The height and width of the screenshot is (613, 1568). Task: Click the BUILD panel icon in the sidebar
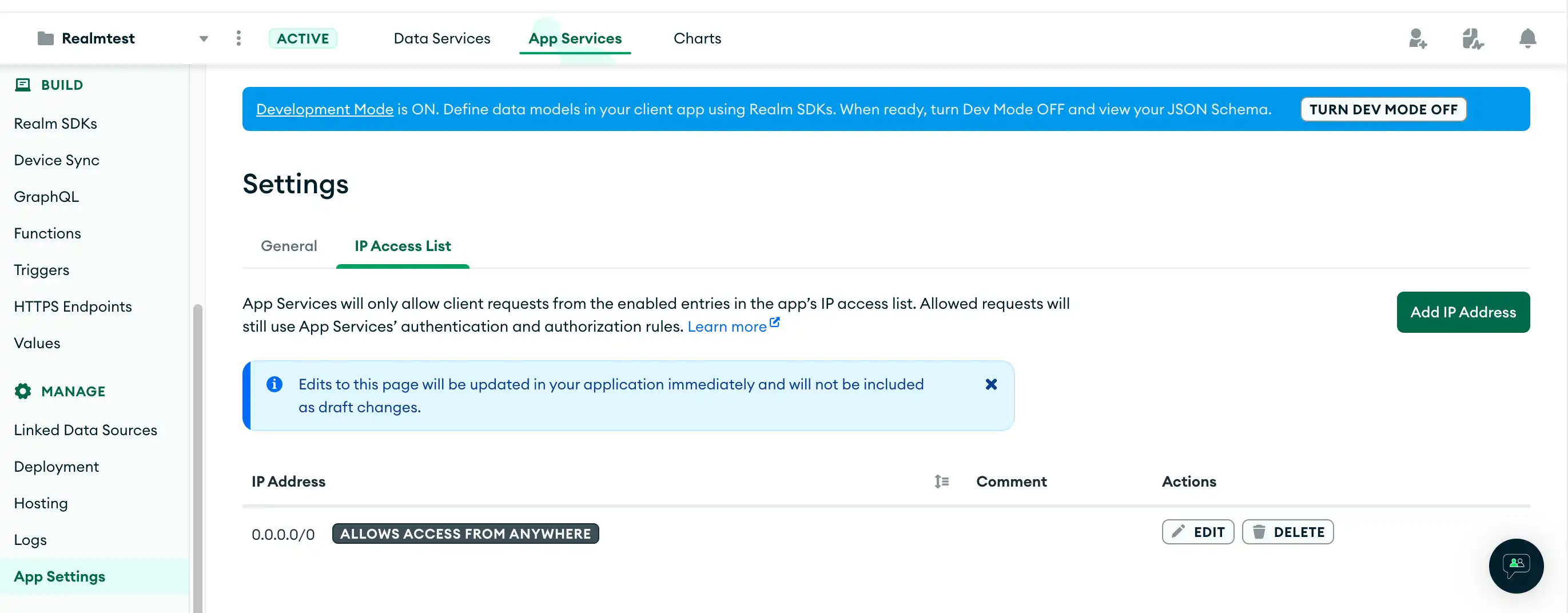click(x=22, y=85)
